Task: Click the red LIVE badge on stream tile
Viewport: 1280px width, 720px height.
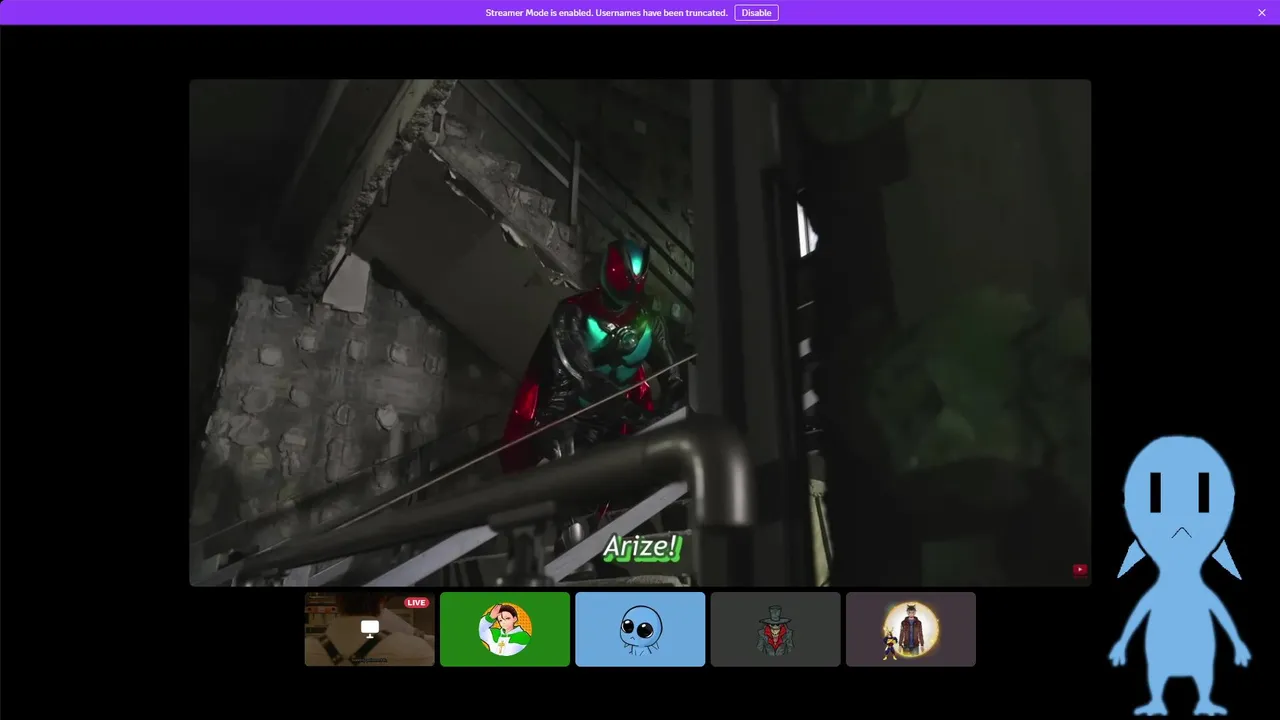Action: tap(417, 603)
